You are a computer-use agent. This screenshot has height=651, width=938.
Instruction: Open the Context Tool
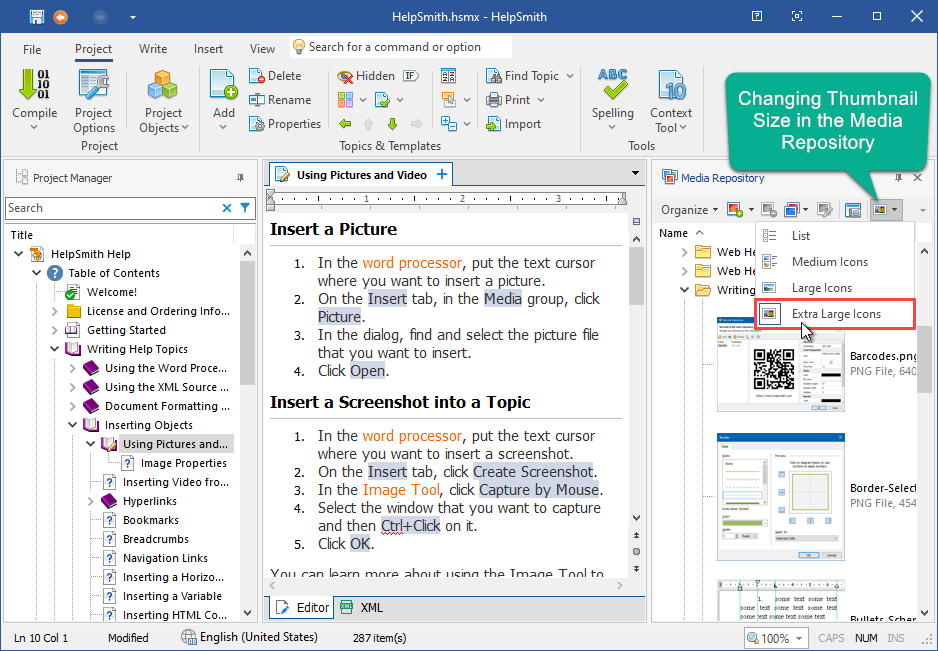[671, 101]
